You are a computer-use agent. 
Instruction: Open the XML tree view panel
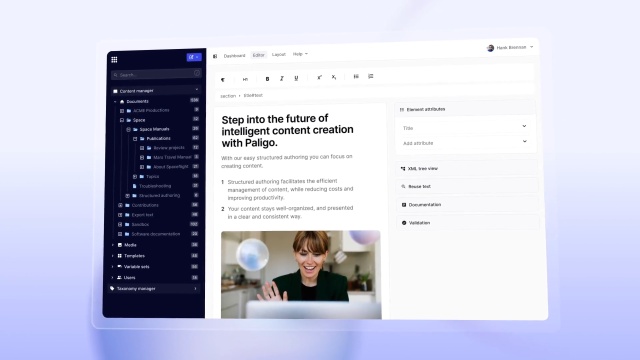click(x=467, y=168)
